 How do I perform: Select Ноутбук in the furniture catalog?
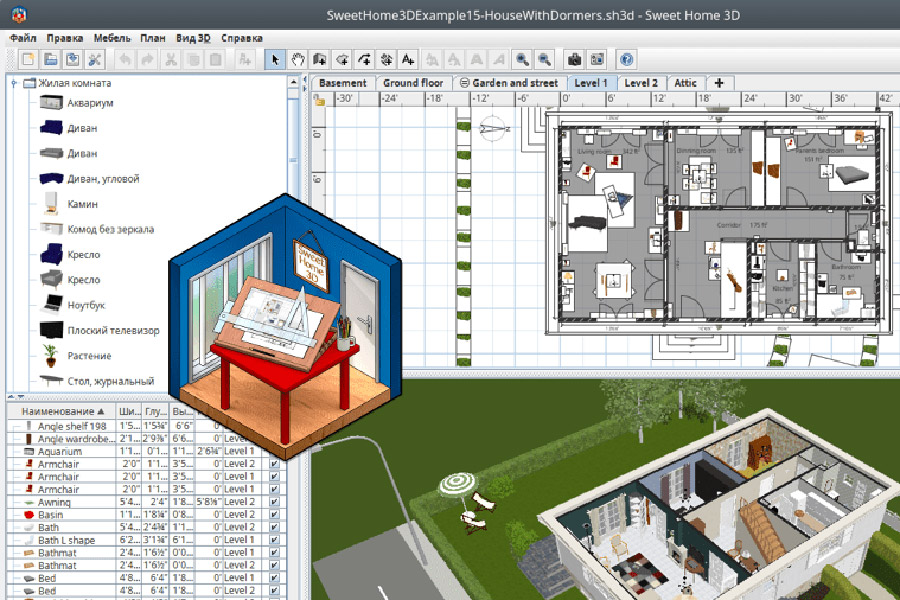[86, 305]
